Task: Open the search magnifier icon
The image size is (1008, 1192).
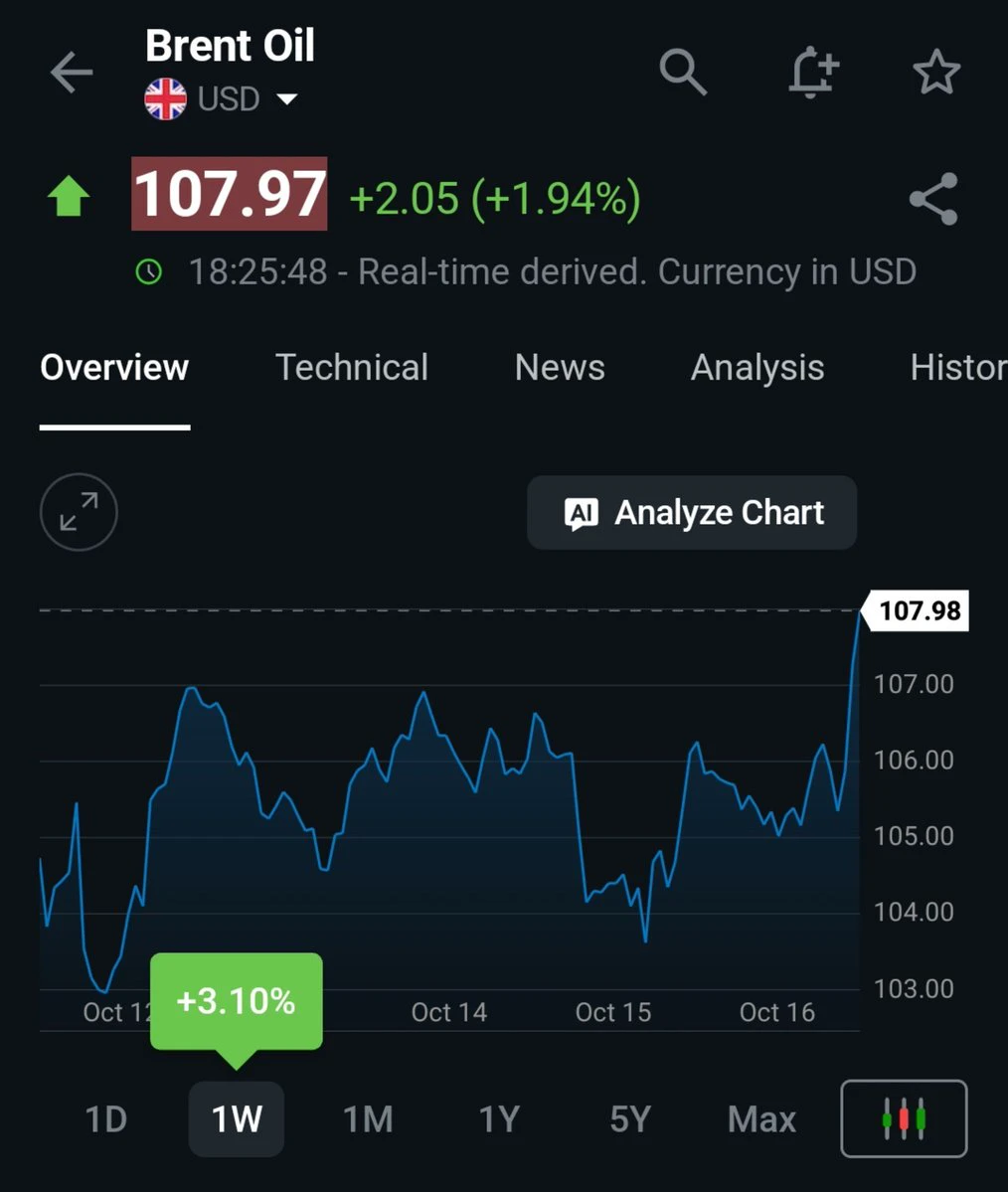Action: (683, 73)
